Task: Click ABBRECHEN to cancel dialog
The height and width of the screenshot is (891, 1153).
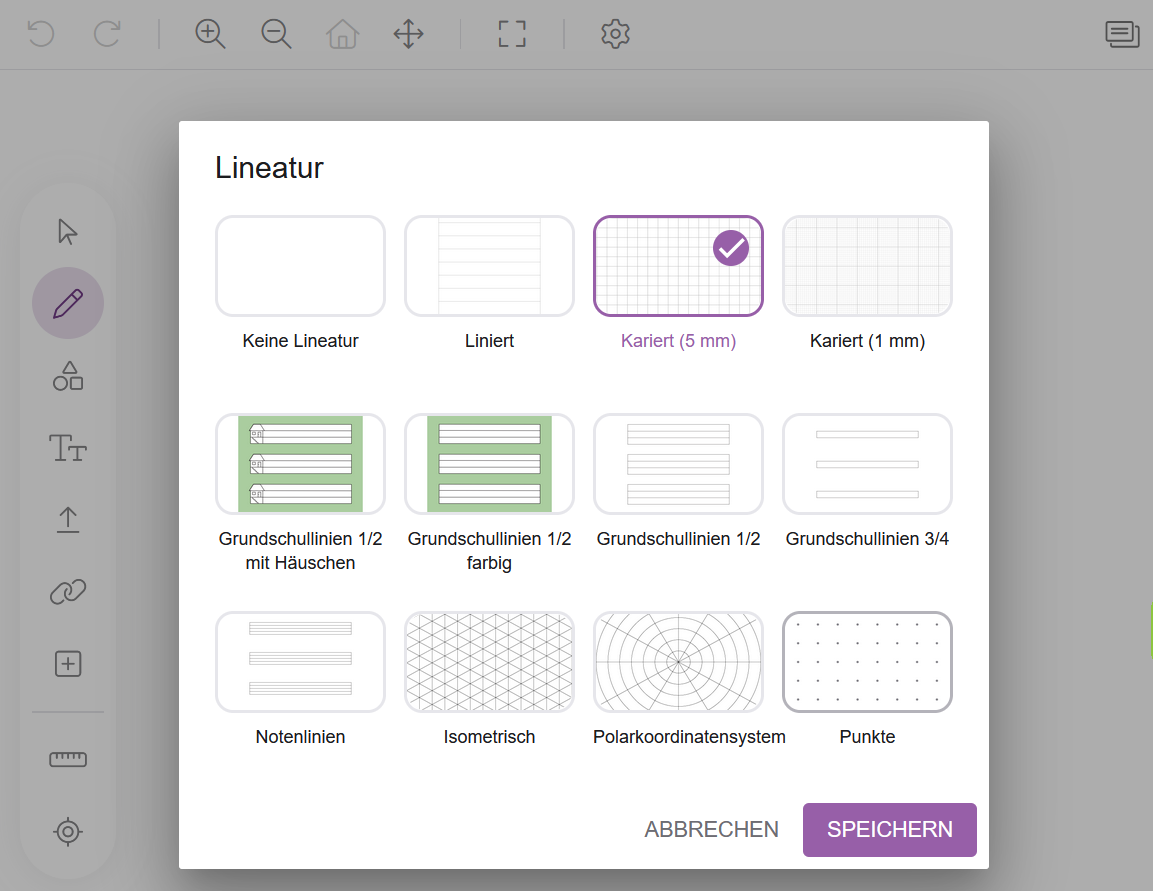Action: (x=711, y=830)
